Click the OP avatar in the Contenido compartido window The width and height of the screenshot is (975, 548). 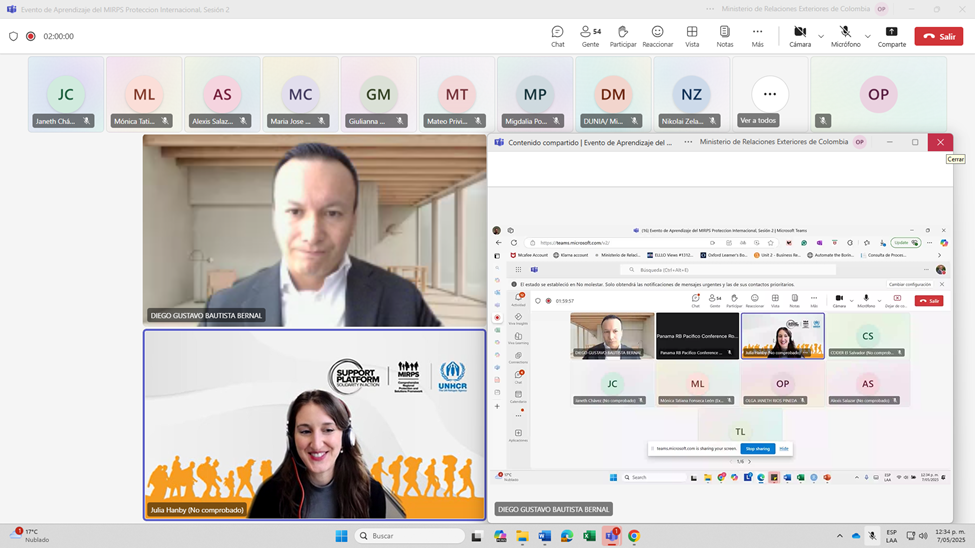[x=859, y=142]
